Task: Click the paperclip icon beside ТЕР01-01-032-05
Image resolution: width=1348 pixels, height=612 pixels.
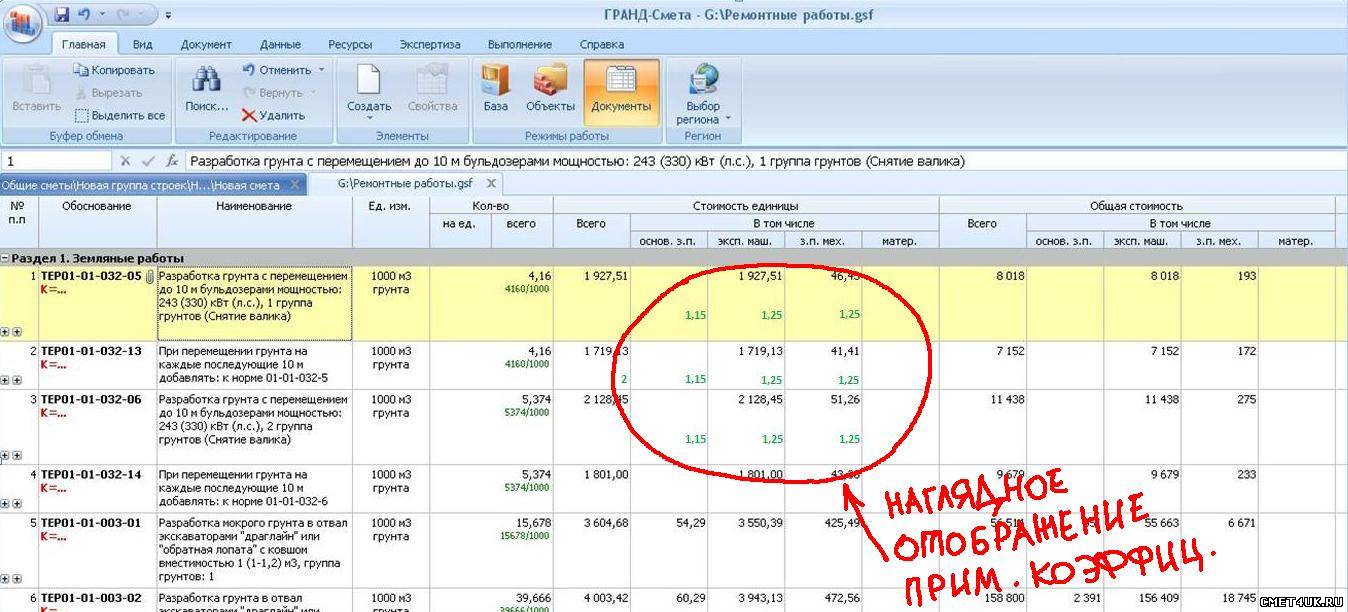Action: pyautogui.click(x=149, y=277)
